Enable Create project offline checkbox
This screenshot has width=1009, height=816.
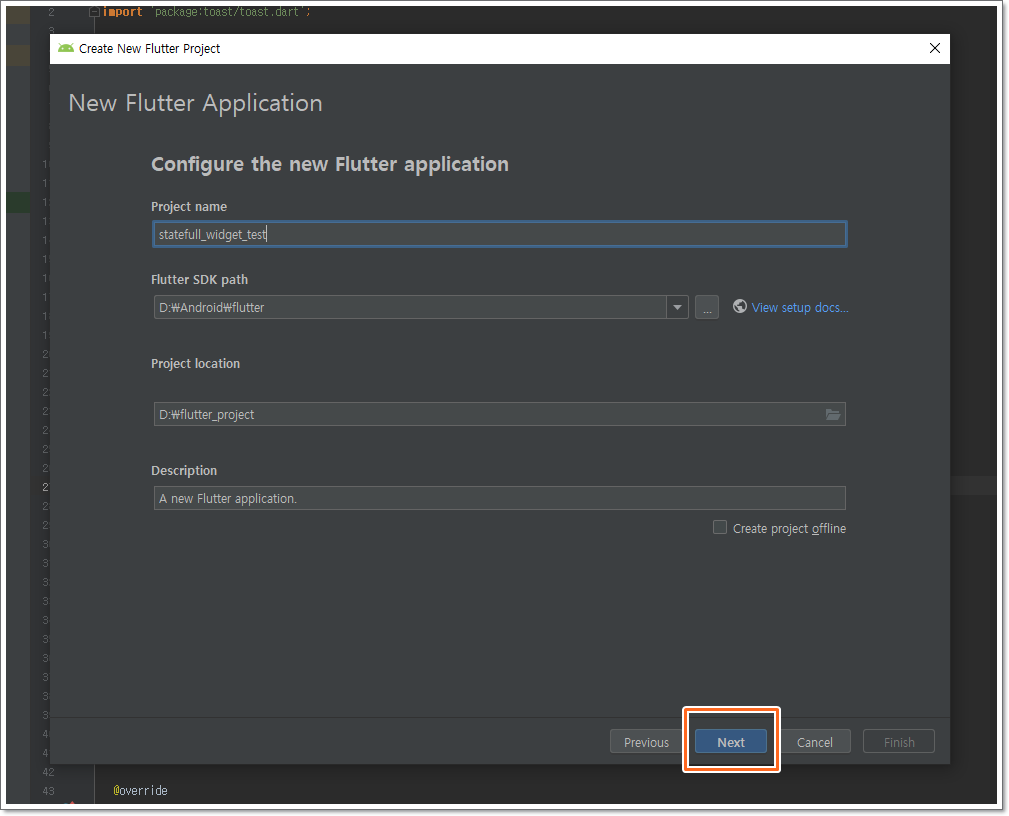(x=719, y=528)
